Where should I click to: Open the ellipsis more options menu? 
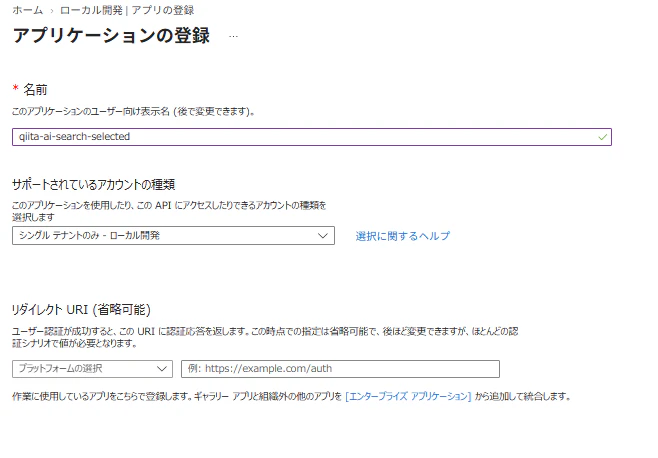point(233,37)
